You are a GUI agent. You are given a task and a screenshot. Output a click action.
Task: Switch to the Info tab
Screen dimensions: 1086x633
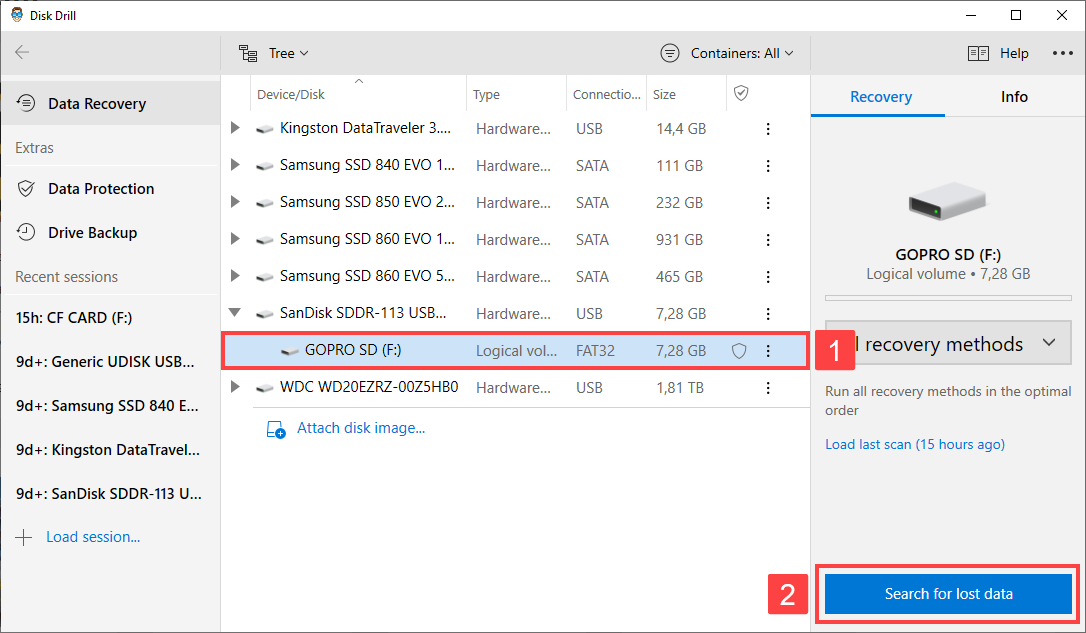pos(1014,97)
